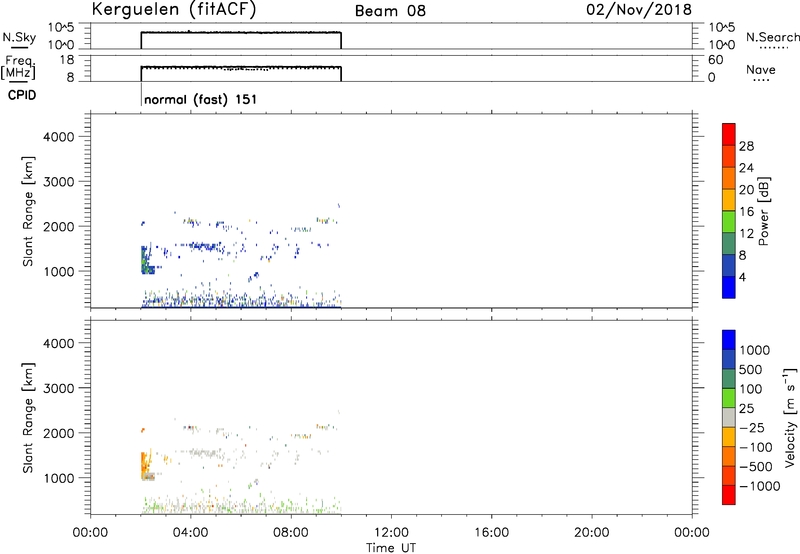
Task: Click the orange velocity cluster near 02:00
Action: [x=145, y=464]
